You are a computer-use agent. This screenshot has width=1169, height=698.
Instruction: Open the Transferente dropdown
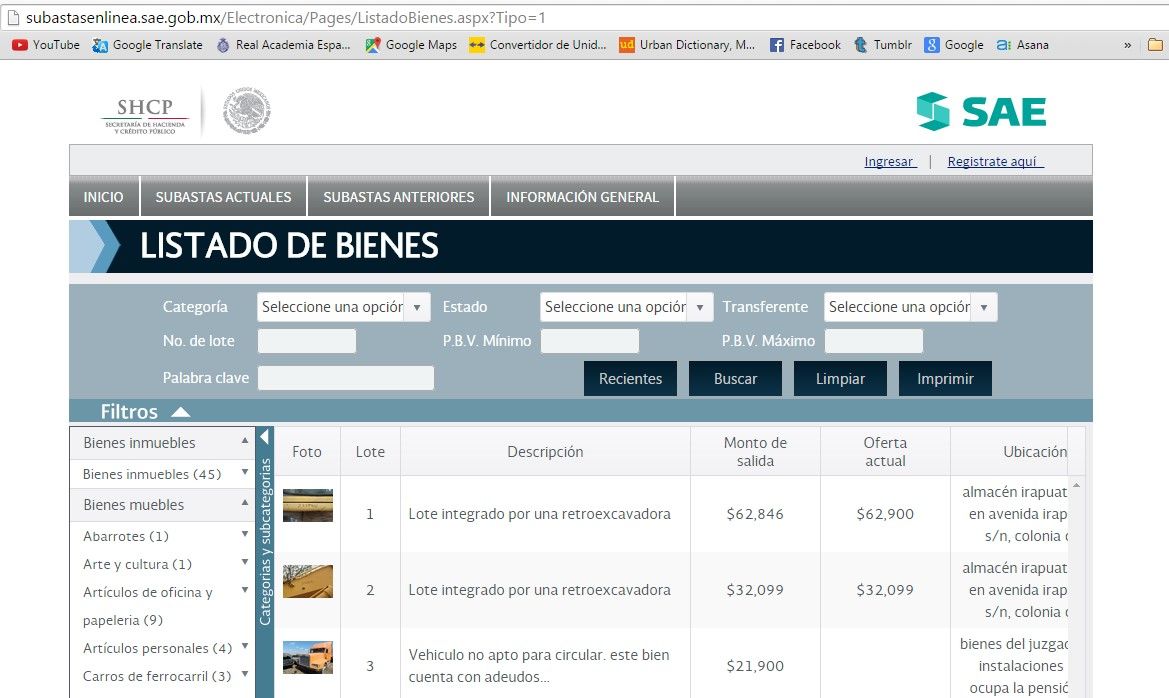pyautogui.click(x=910, y=307)
